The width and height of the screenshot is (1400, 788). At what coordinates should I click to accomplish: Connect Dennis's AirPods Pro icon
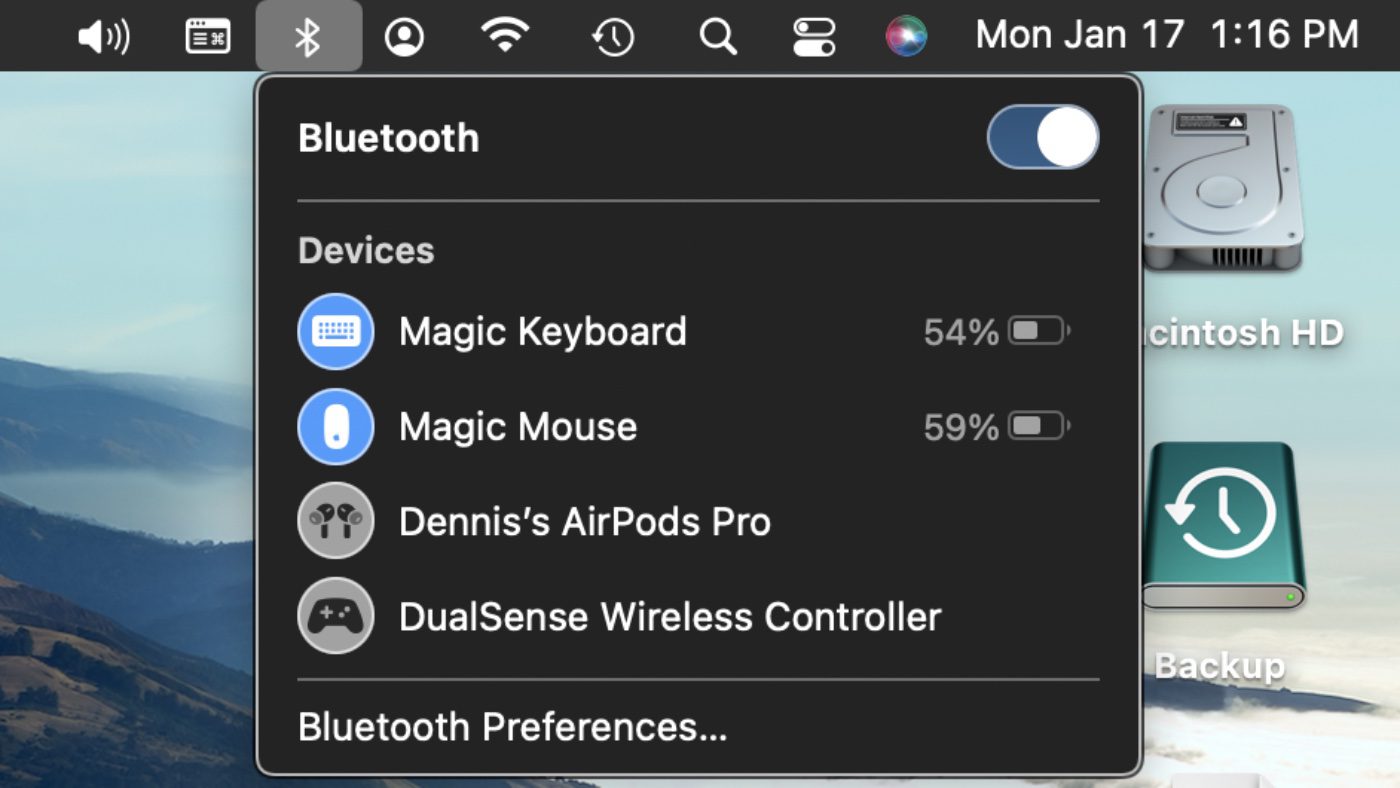(x=336, y=521)
